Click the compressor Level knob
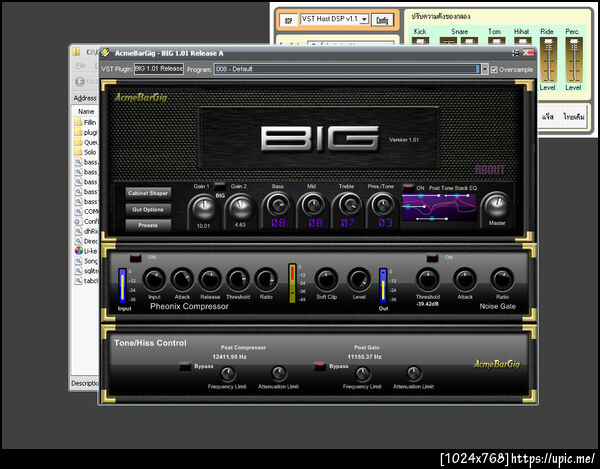Image resolution: width=600 pixels, height=469 pixels. pos(359,280)
